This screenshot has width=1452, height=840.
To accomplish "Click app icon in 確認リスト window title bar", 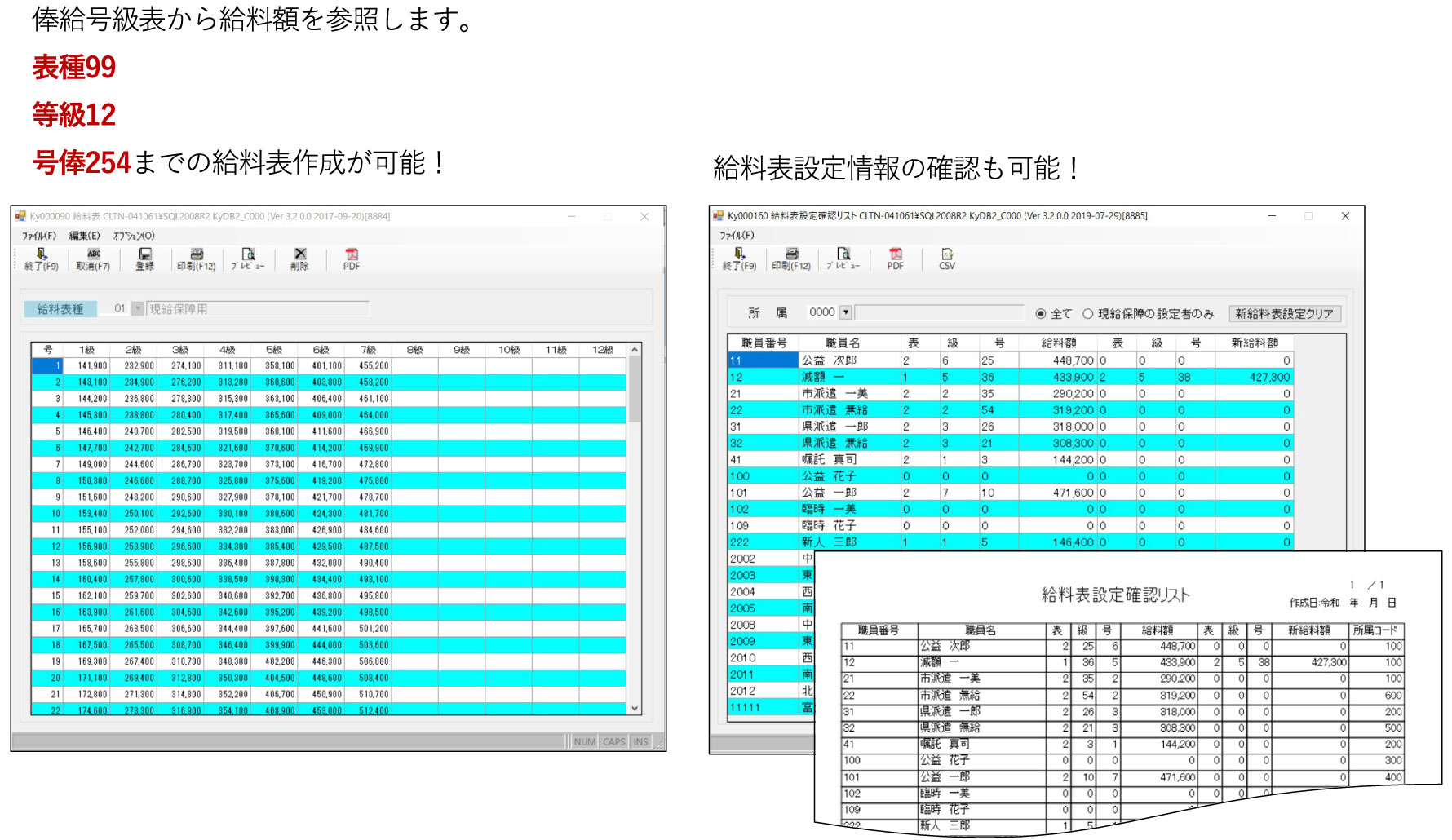I will (x=719, y=215).
